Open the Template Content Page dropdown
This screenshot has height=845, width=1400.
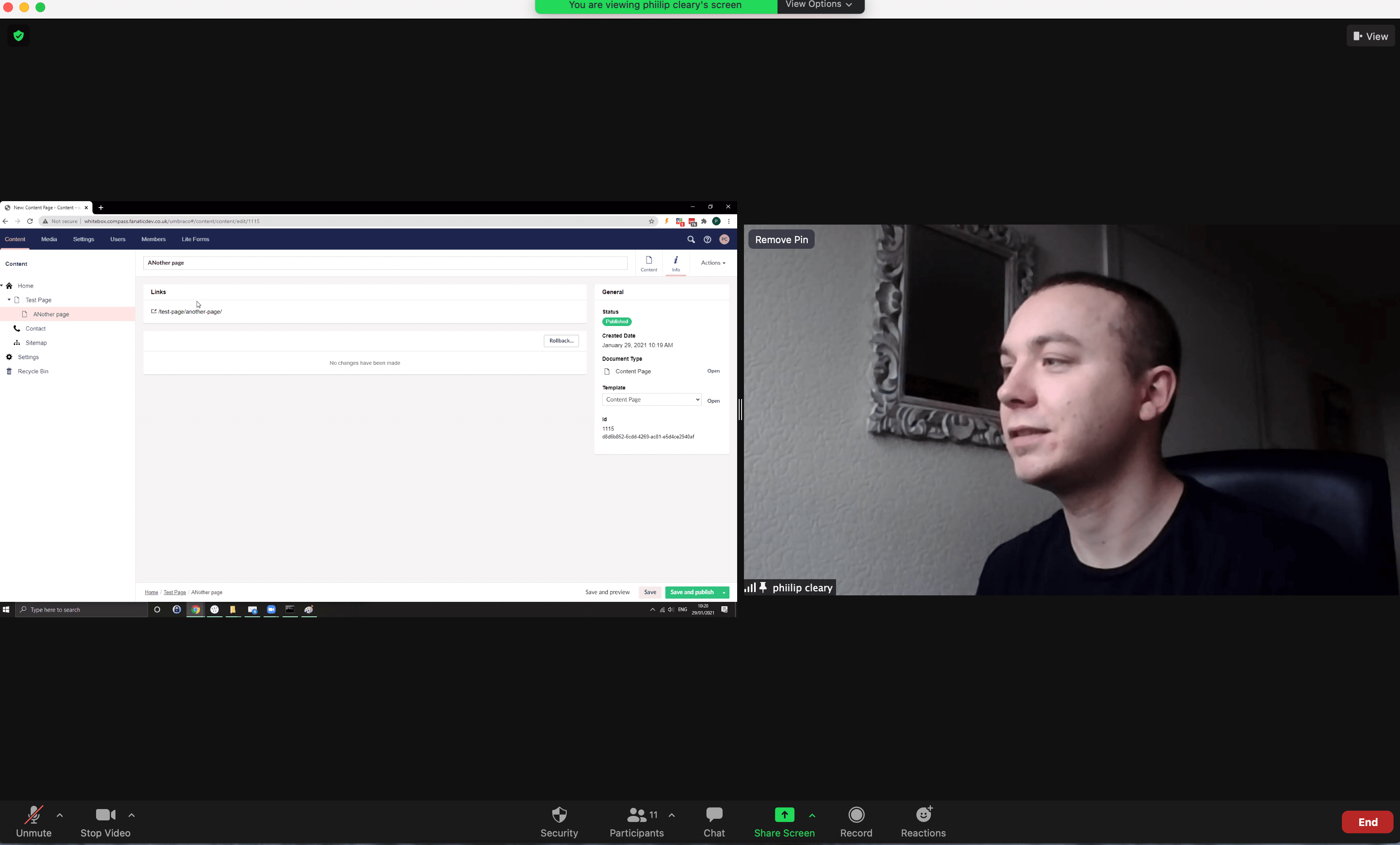pyautogui.click(x=651, y=400)
